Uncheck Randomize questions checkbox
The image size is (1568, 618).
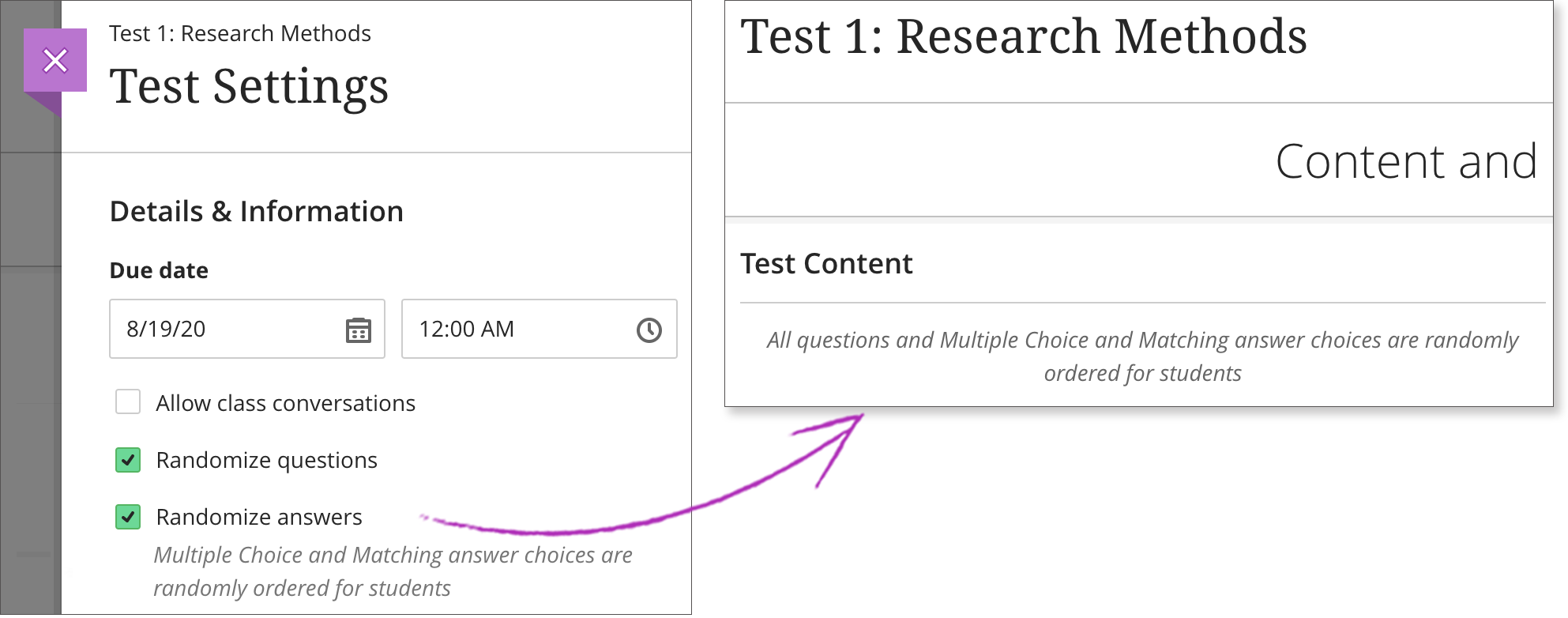click(128, 460)
